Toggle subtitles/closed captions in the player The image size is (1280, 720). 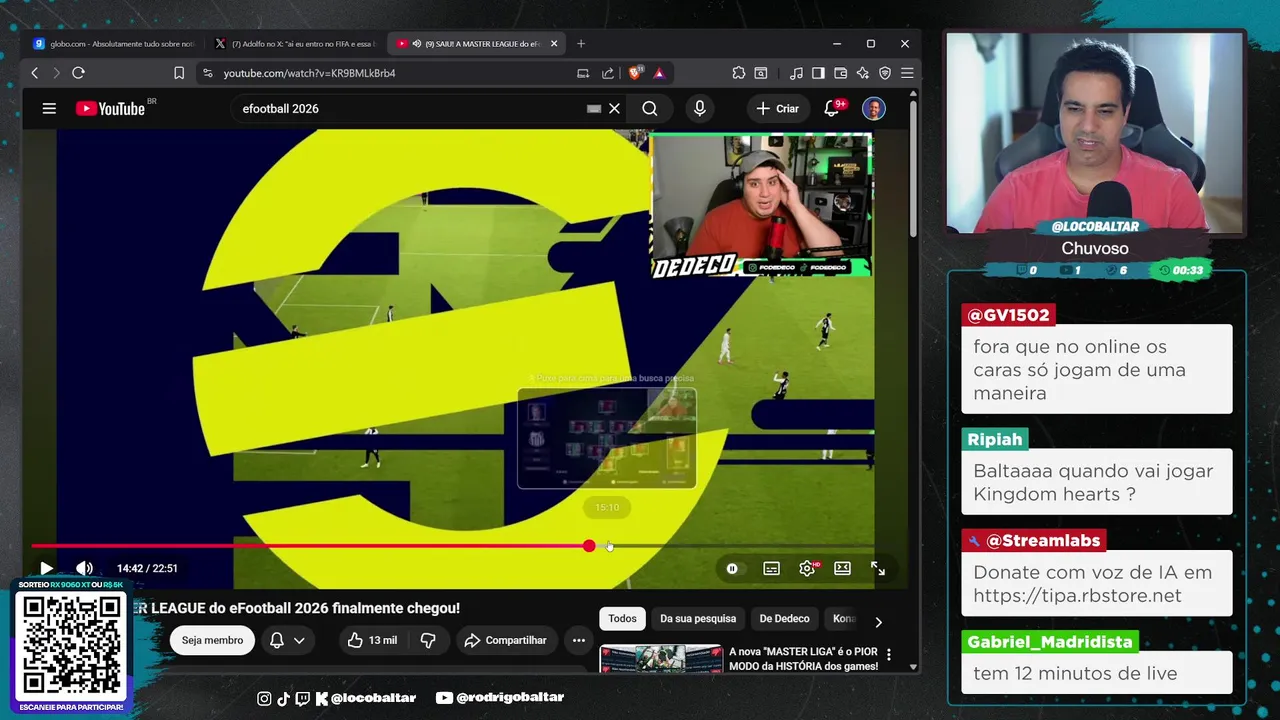click(771, 568)
